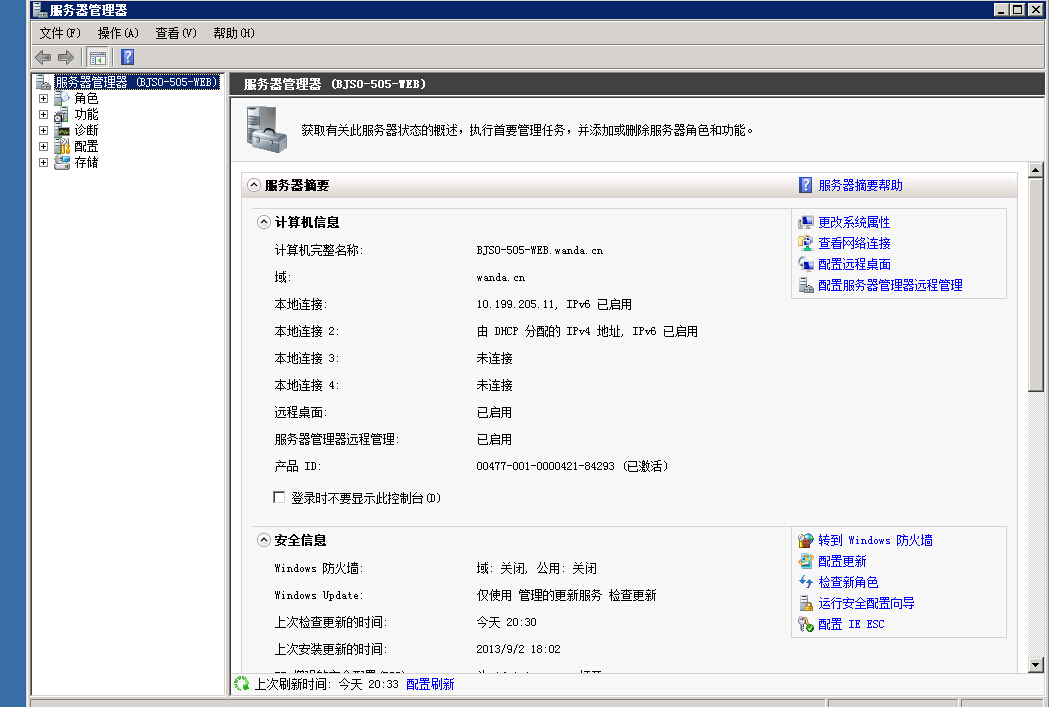Click the server toolbox header image
This screenshot has width=1049, height=707.
click(x=266, y=129)
